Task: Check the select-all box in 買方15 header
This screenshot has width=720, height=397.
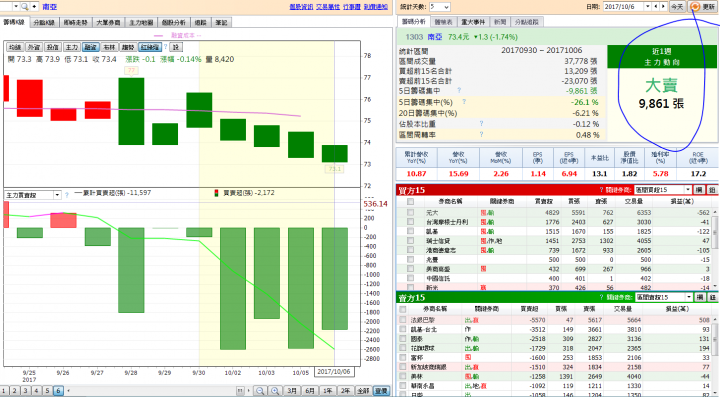Action: (410, 201)
